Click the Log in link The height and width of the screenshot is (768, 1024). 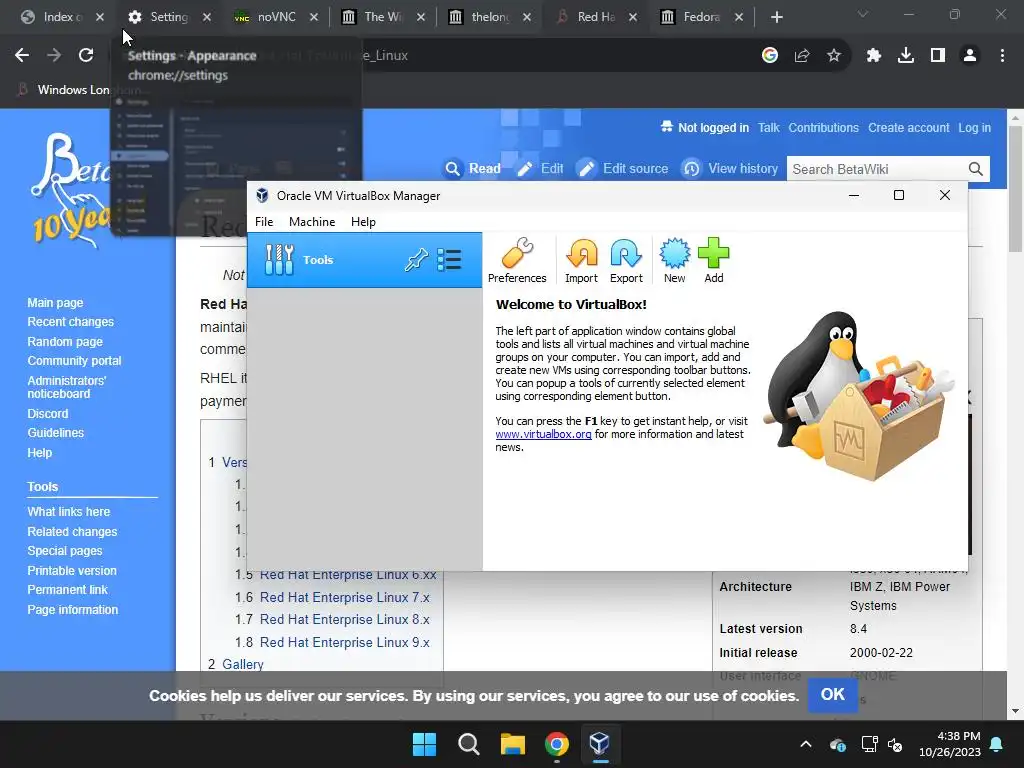(x=974, y=128)
